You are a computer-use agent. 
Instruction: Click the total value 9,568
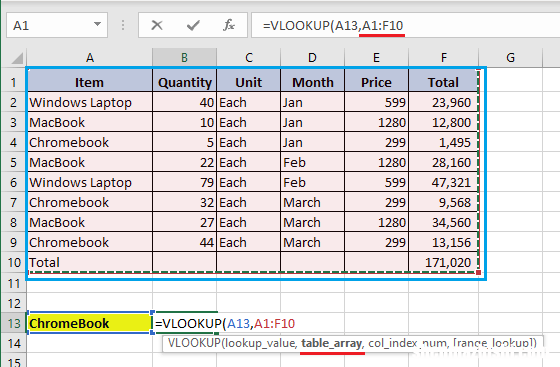(x=443, y=202)
